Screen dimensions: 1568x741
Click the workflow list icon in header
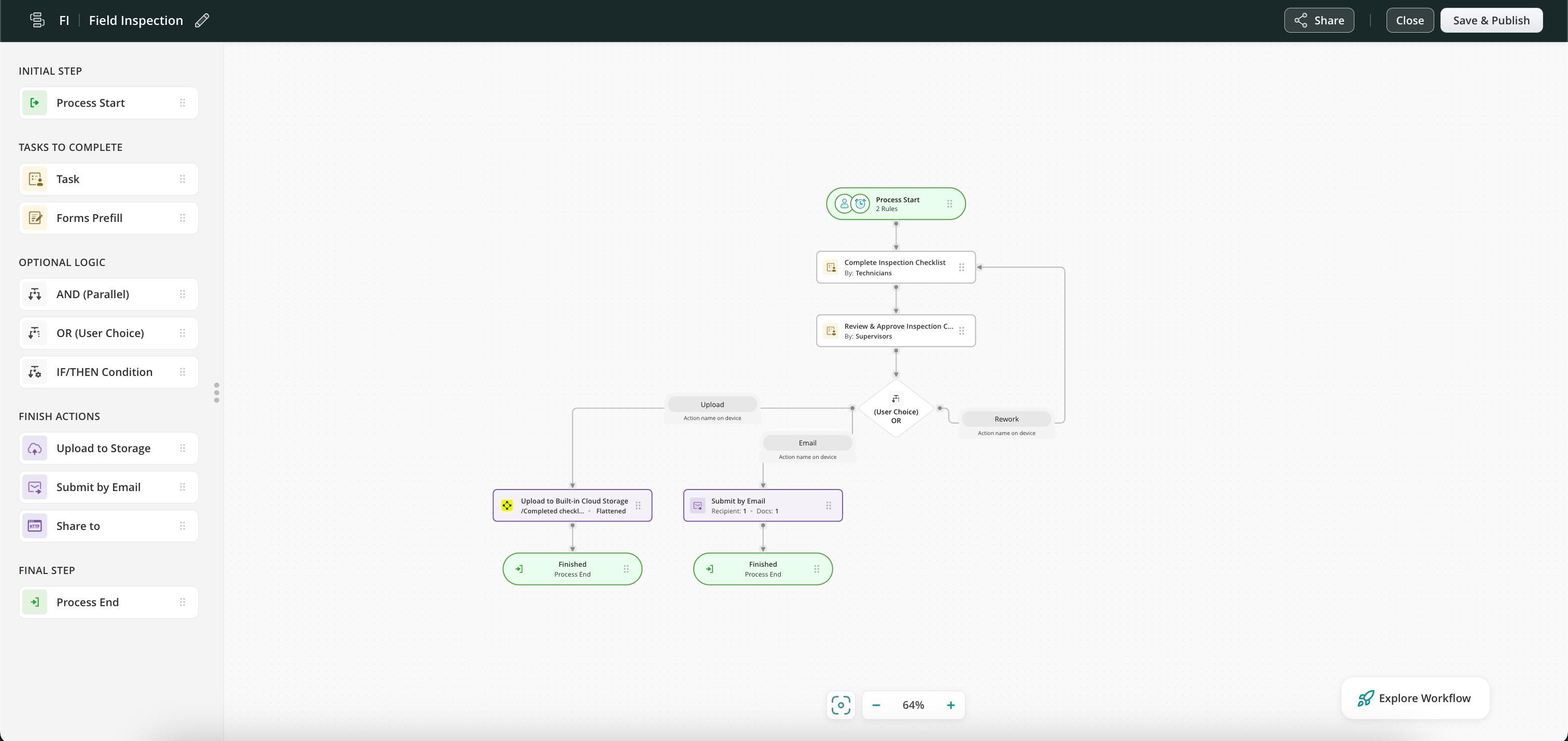[37, 20]
